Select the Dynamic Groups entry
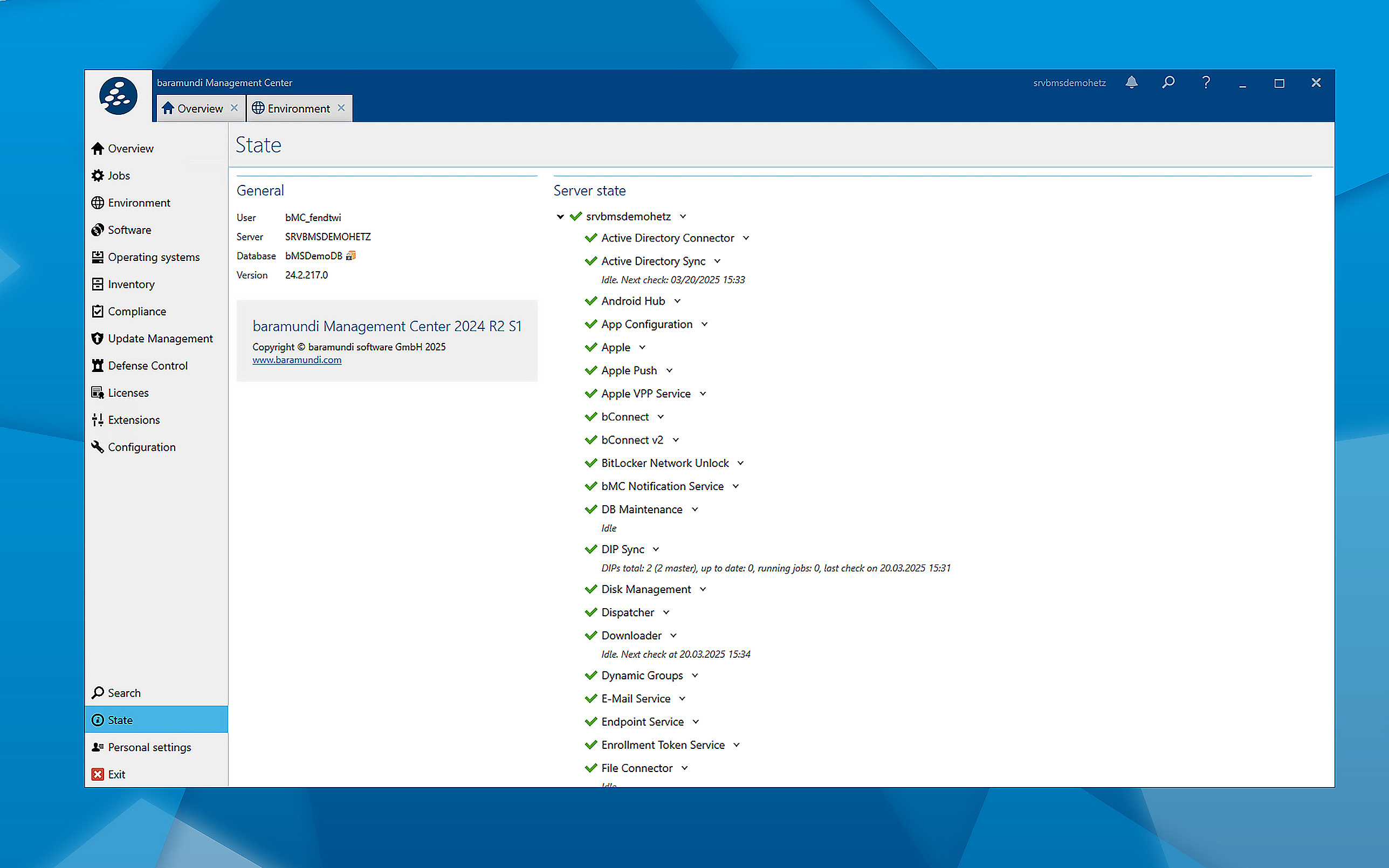 click(642, 676)
